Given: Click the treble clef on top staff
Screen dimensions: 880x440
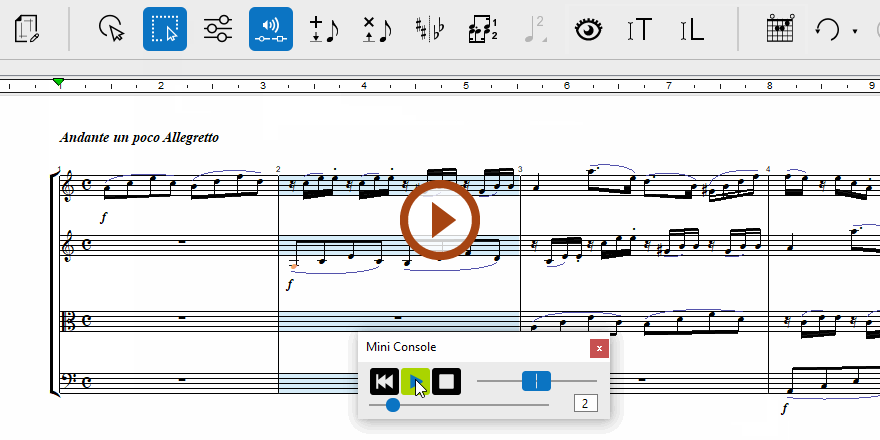Looking at the screenshot, I should (x=69, y=186).
